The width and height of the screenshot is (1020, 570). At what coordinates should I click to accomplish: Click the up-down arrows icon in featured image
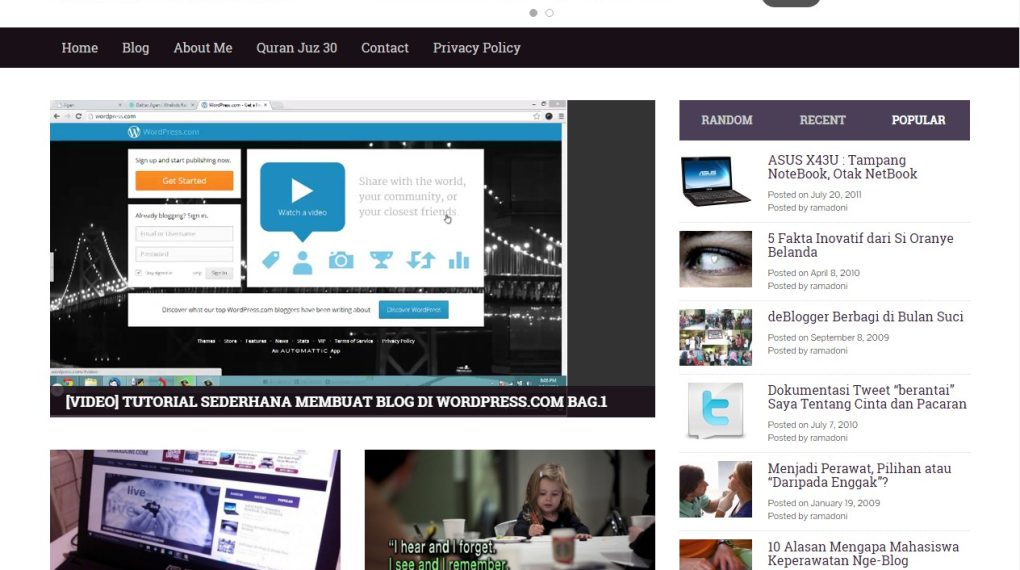coord(421,260)
